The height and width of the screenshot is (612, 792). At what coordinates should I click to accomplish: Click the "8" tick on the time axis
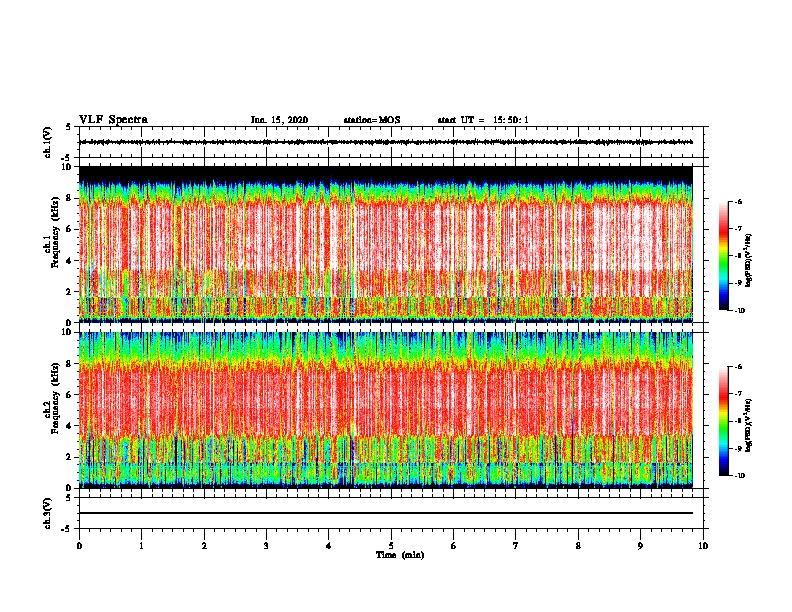578,546
